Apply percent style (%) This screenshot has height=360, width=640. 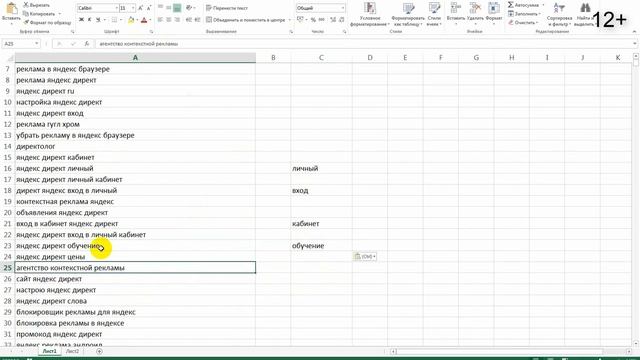coord(313,20)
